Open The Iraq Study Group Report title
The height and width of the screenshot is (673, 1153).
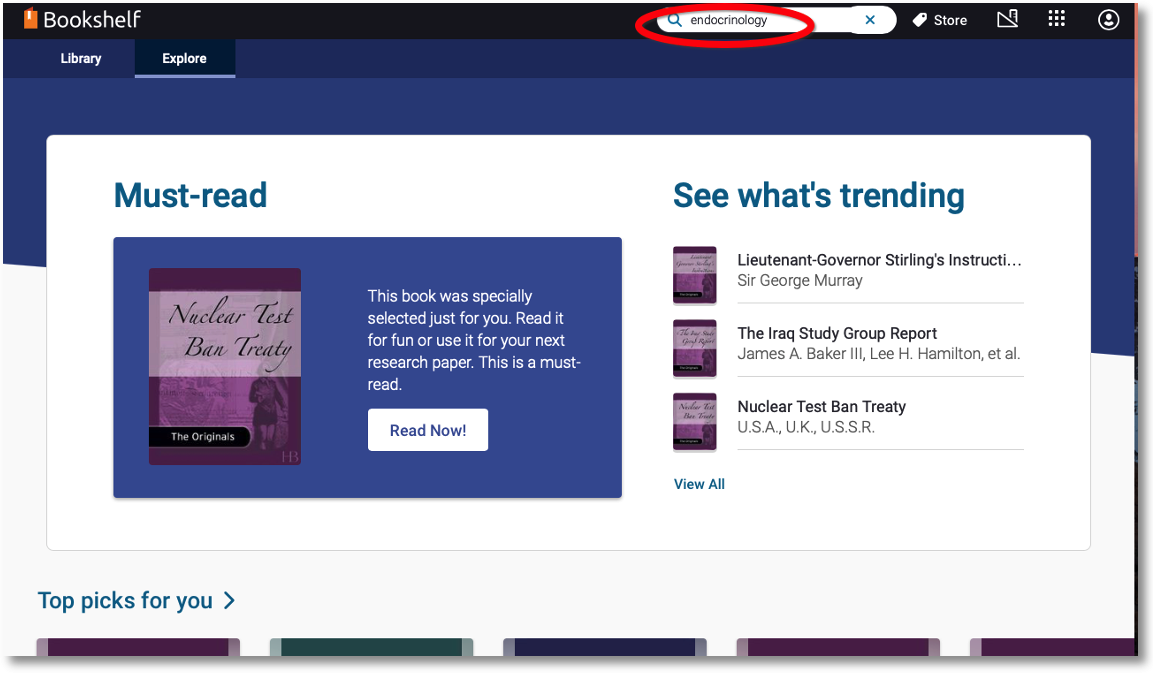coord(837,333)
